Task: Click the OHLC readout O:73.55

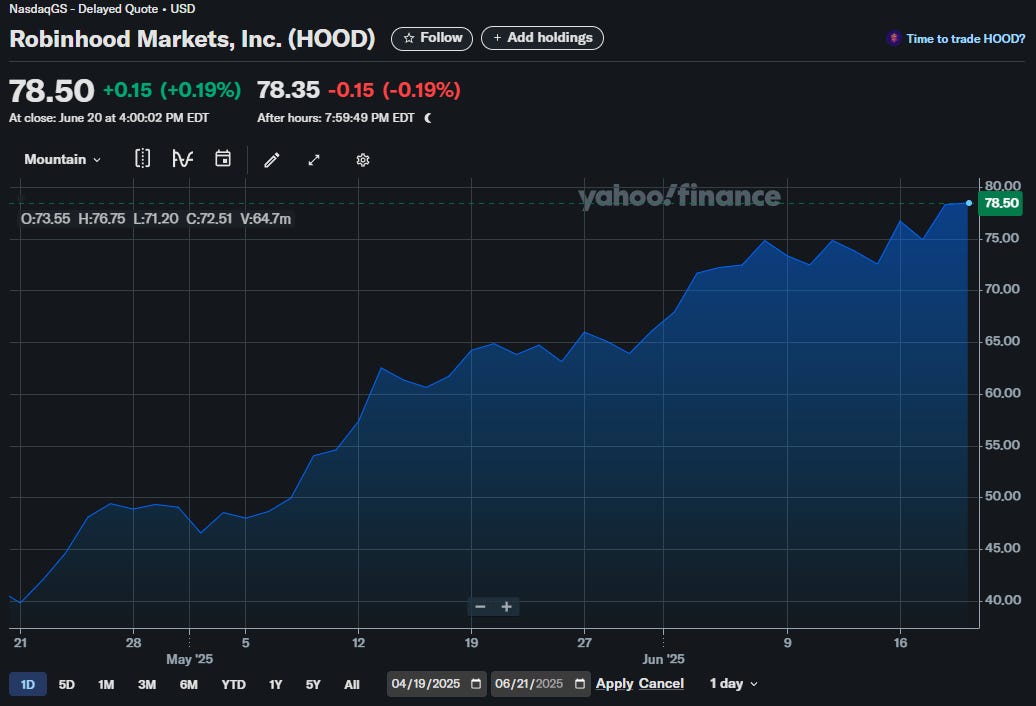Action: click(x=46, y=219)
